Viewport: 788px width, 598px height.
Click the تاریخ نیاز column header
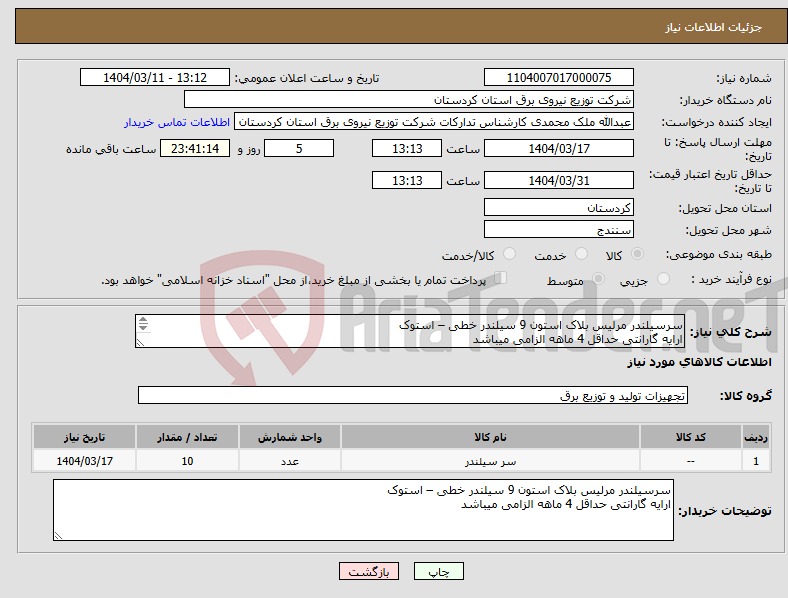84,437
